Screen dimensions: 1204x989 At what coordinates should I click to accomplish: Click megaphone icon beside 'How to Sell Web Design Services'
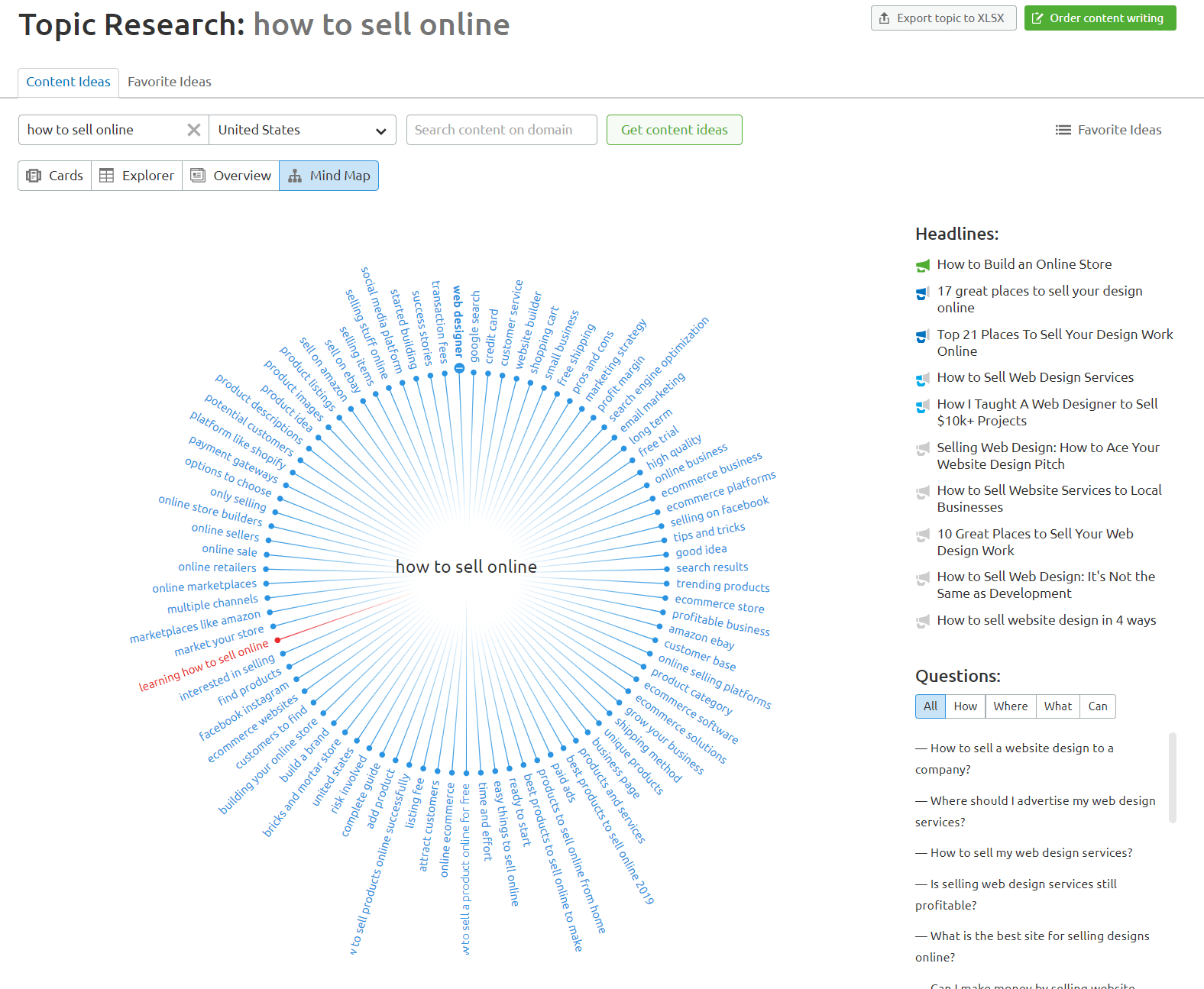[x=923, y=379]
